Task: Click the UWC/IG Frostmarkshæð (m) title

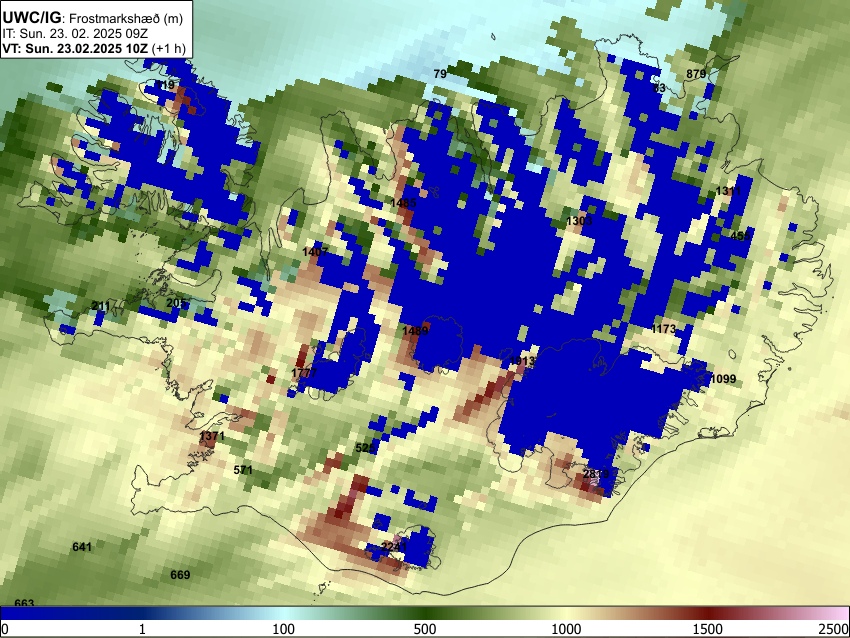Action: [x=93, y=18]
